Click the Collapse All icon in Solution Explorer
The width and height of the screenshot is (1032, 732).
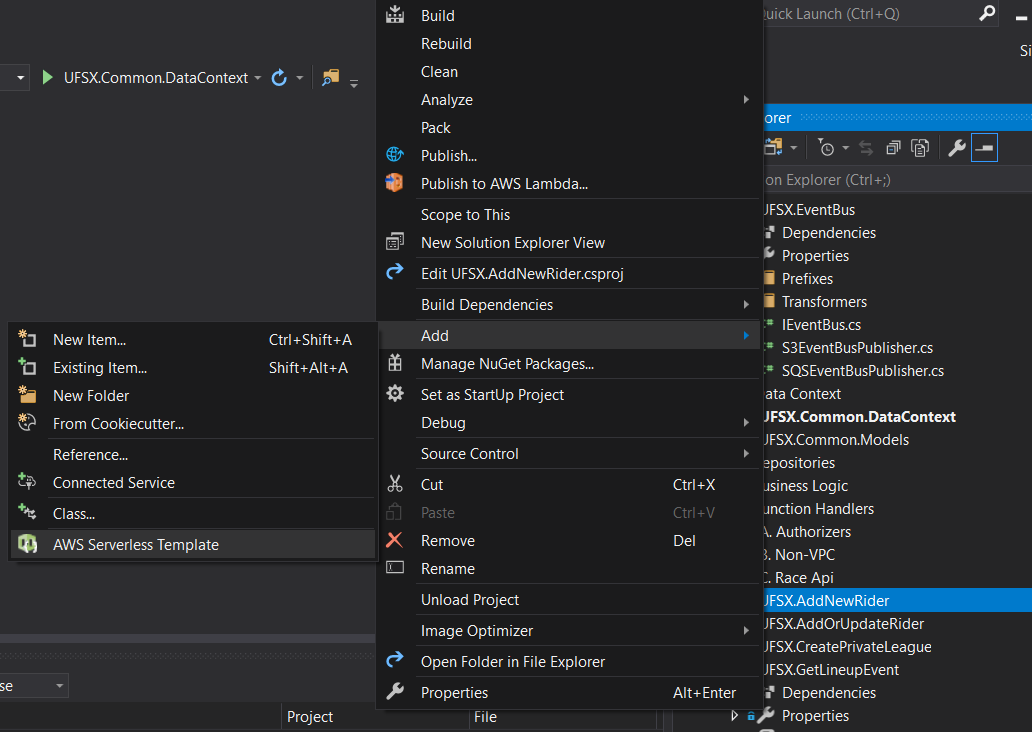893,147
